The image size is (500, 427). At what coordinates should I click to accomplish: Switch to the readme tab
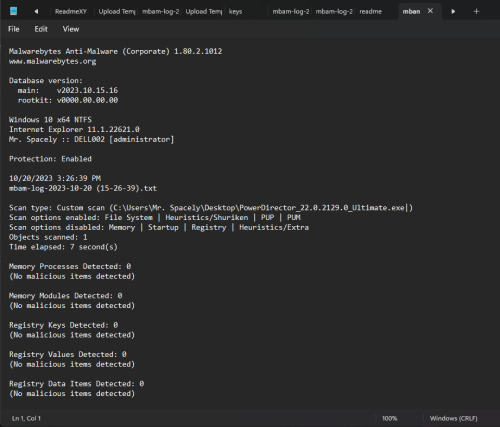click(371, 11)
